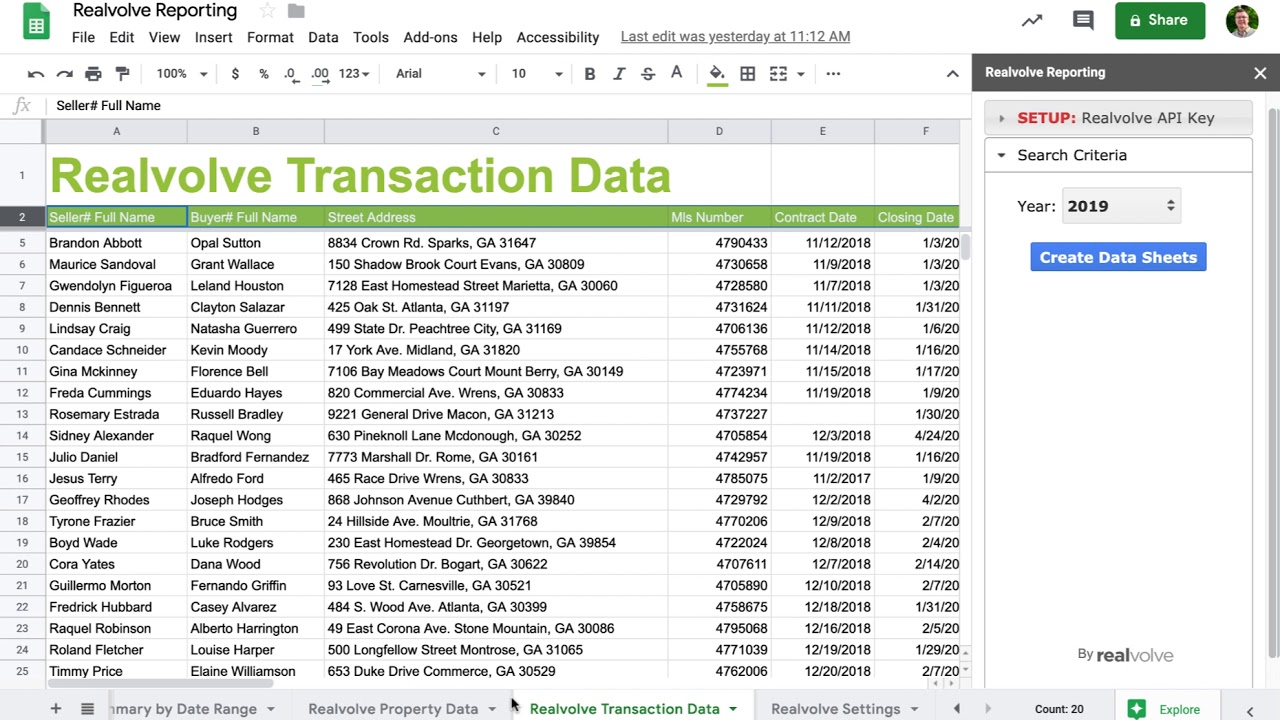
Task: Format as percent
Action: tap(263, 74)
